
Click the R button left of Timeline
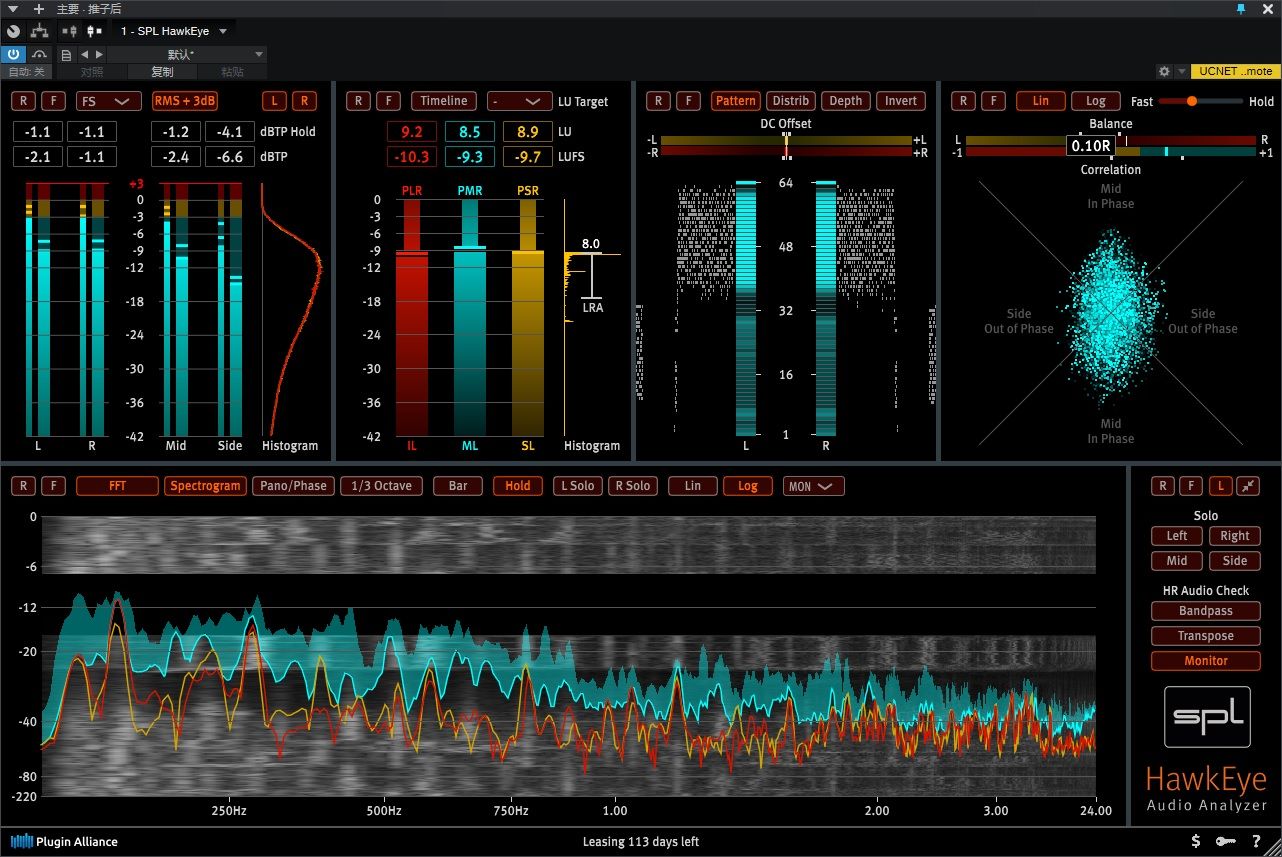pyautogui.click(x=358, y=101)
